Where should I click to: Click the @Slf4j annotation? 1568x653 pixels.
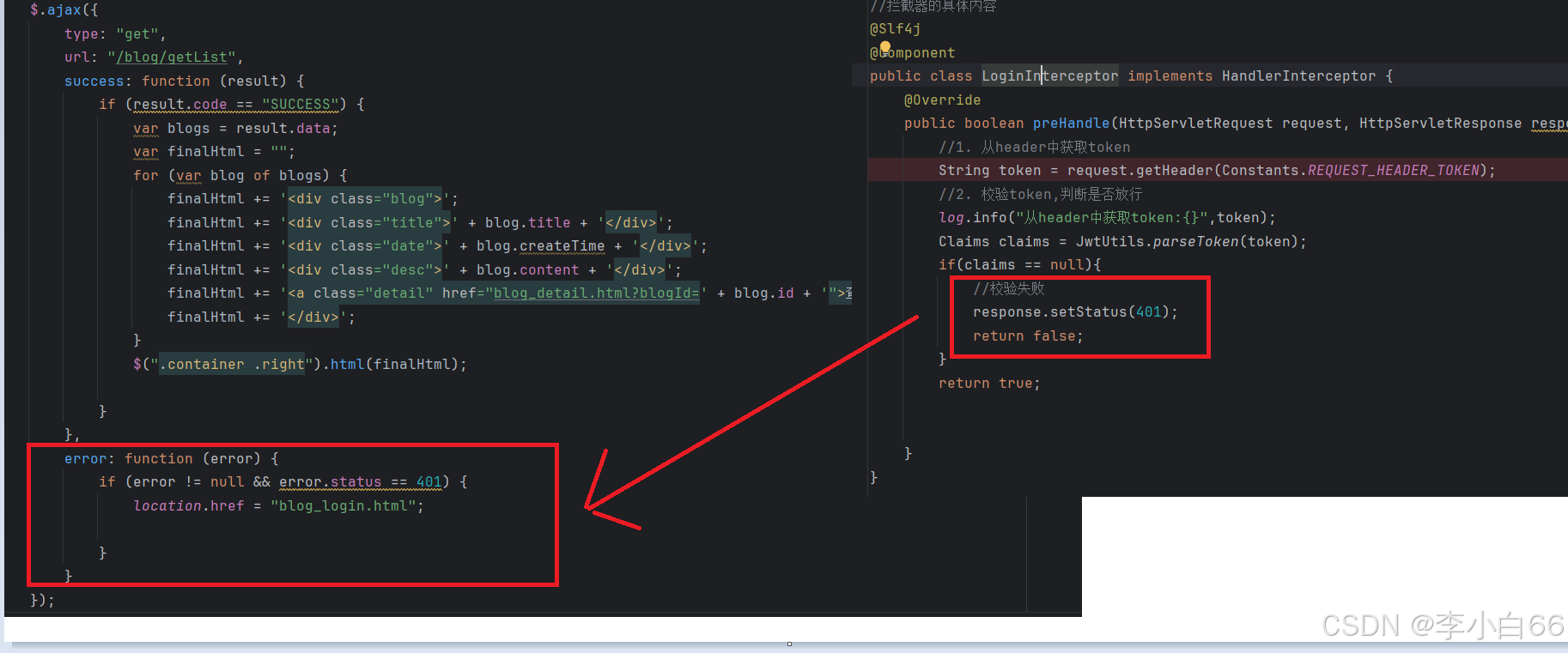tap(895, 29)
